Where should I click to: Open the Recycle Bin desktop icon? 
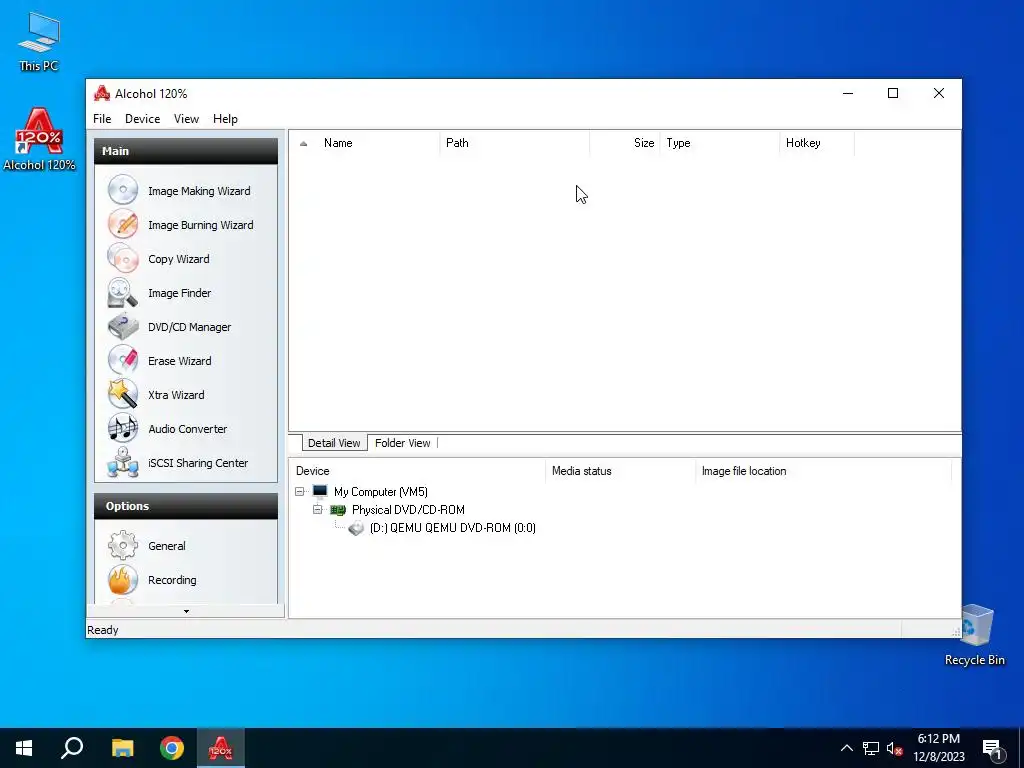pyautogui.click(x=974, y=635)
